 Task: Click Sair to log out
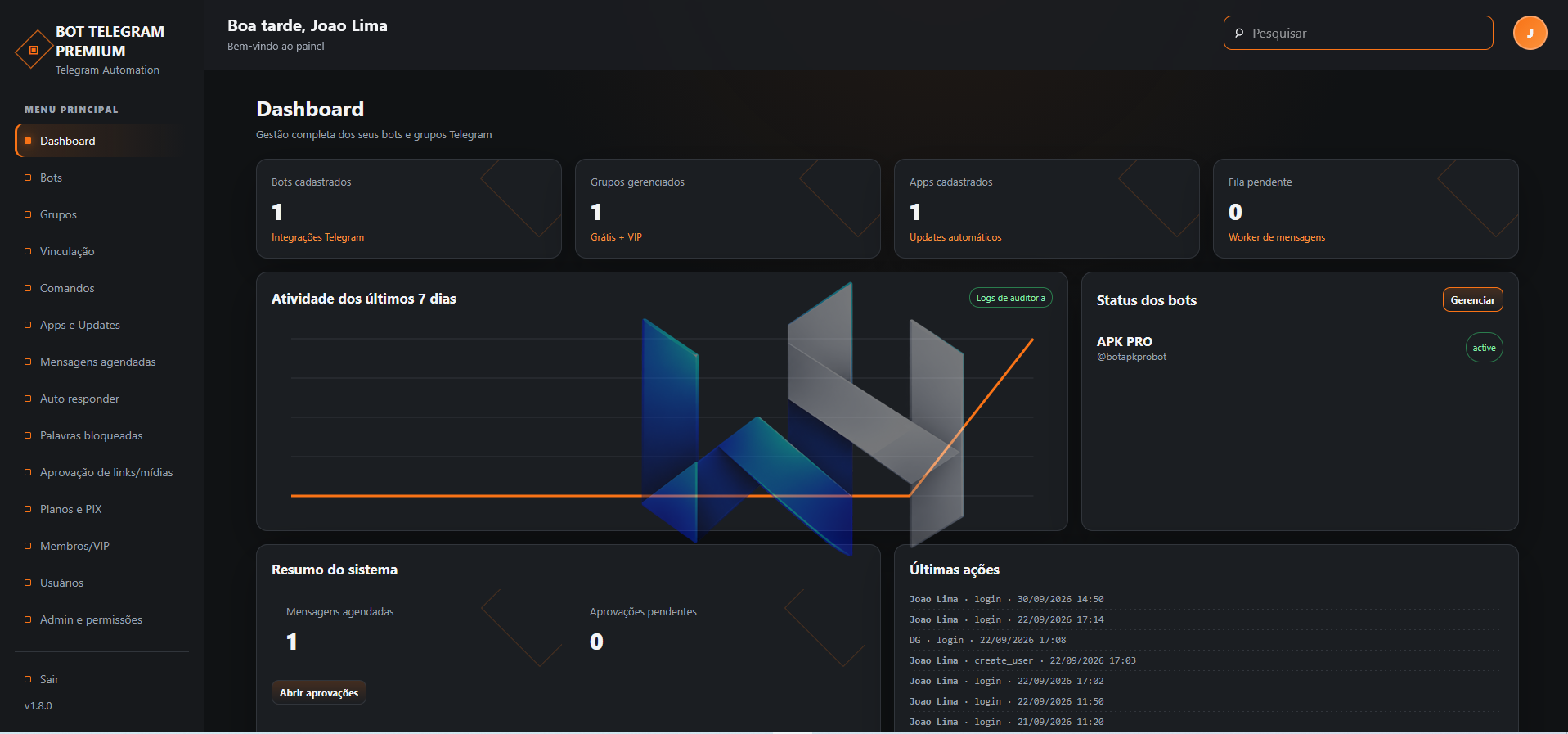click(101, 679)
